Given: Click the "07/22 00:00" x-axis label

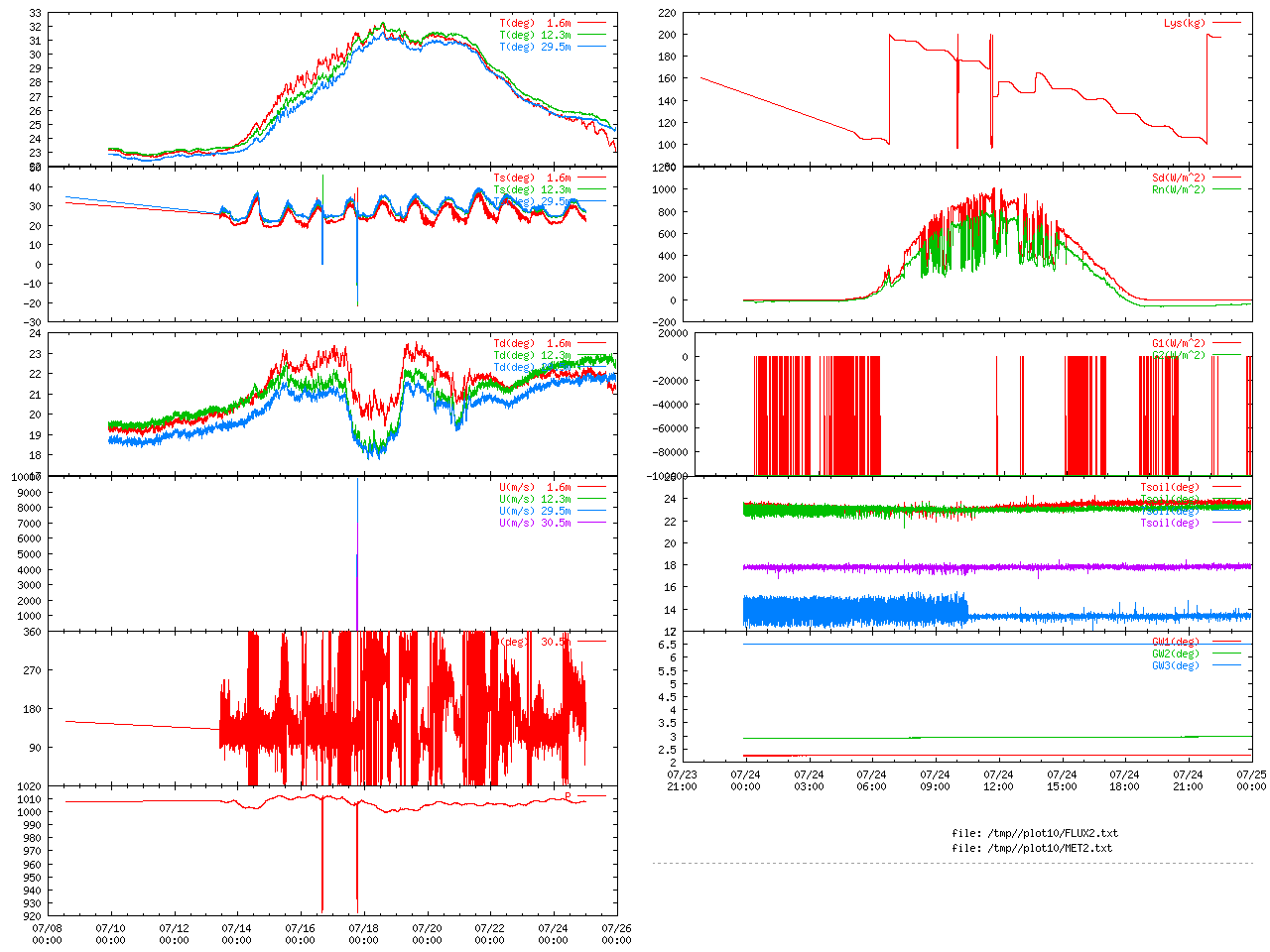Looking at the screenshot, I should pos(490,935).
